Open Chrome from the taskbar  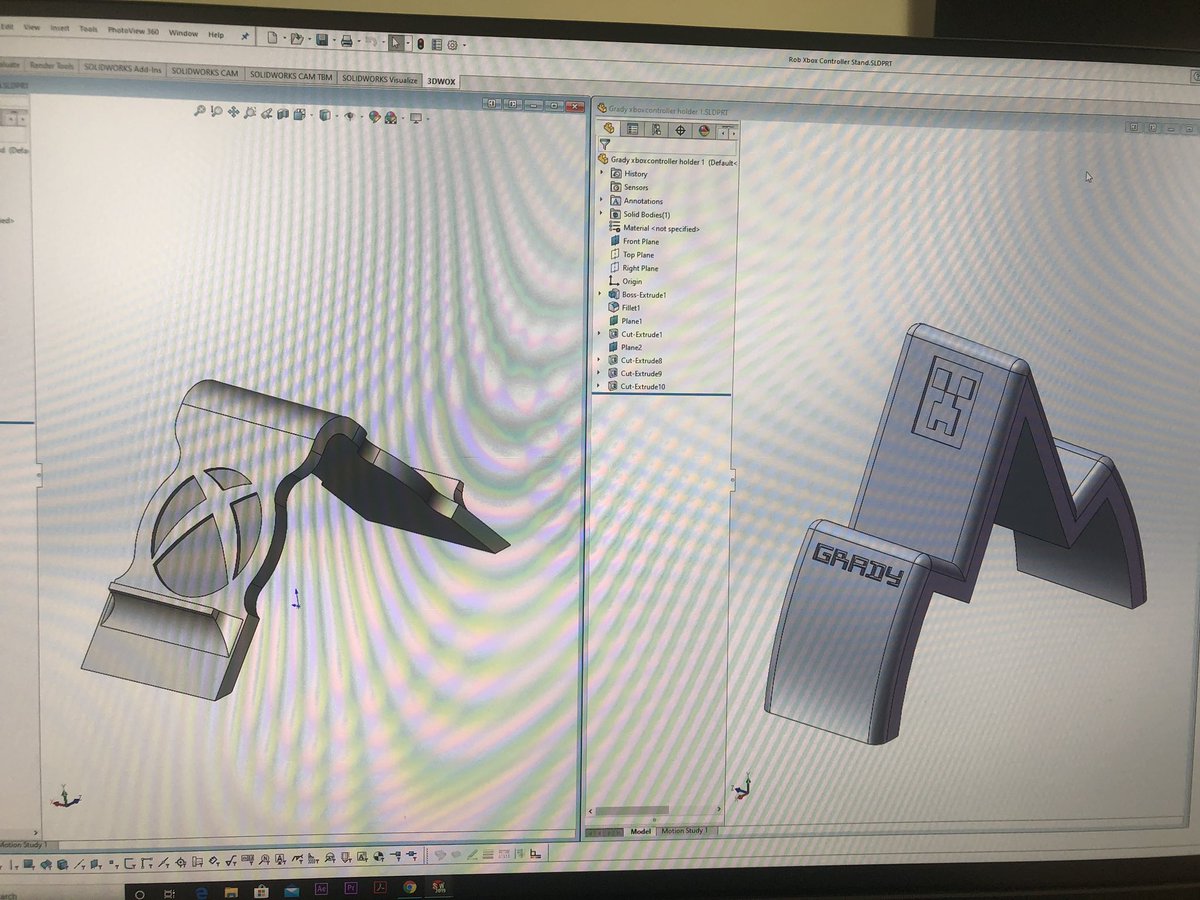(x=410, y=887)
